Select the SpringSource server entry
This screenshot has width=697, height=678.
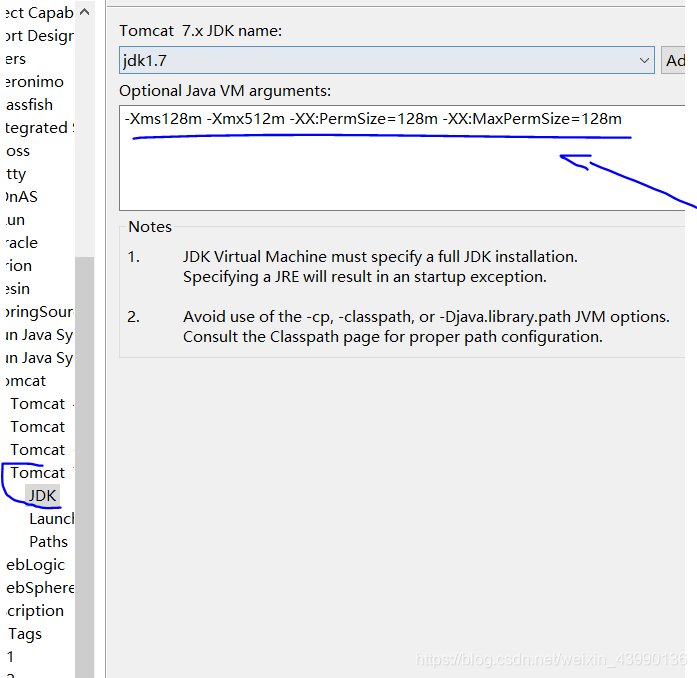tap(39, 312)
